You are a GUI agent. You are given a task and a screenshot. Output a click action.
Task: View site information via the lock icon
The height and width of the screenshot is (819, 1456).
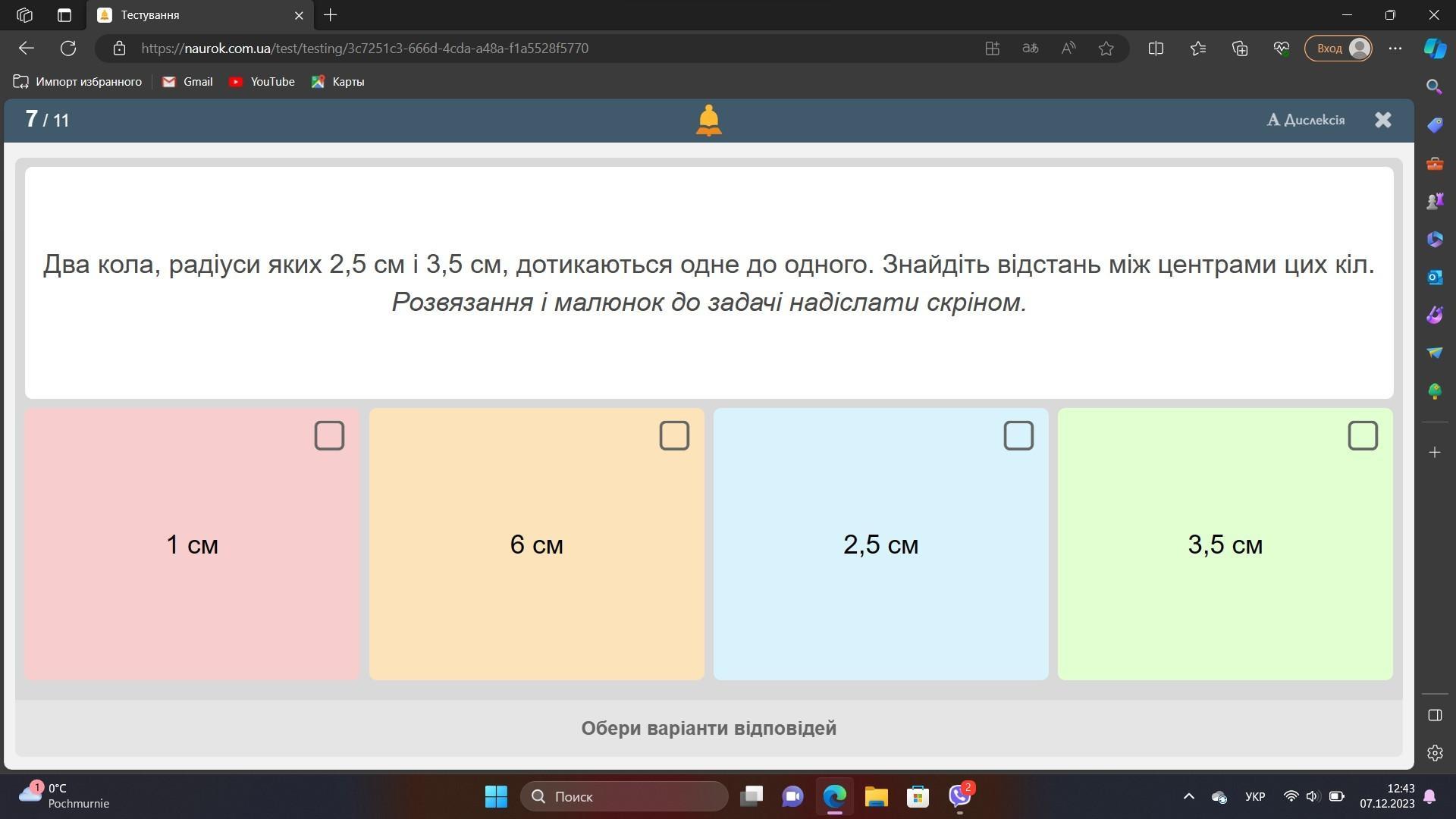click(x=119, y=49)
